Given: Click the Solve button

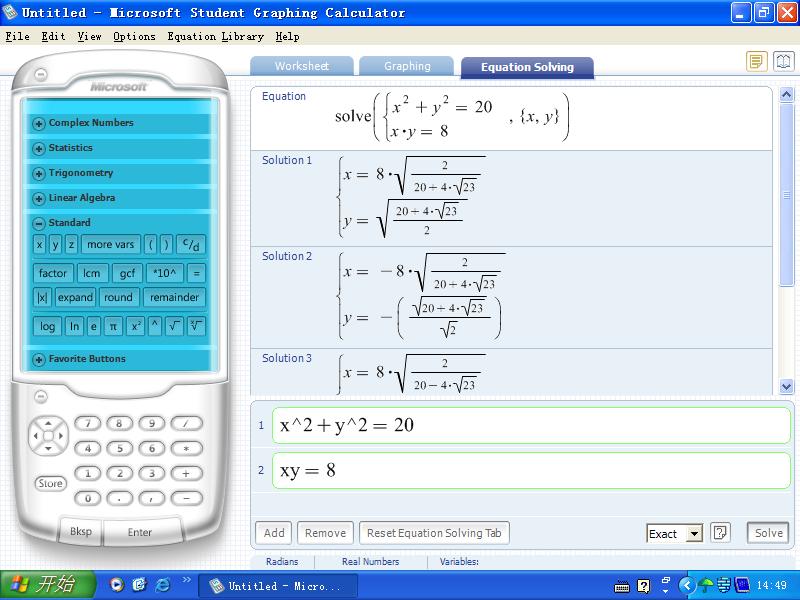Looking at the screenshot, I should tap(768, 533).
